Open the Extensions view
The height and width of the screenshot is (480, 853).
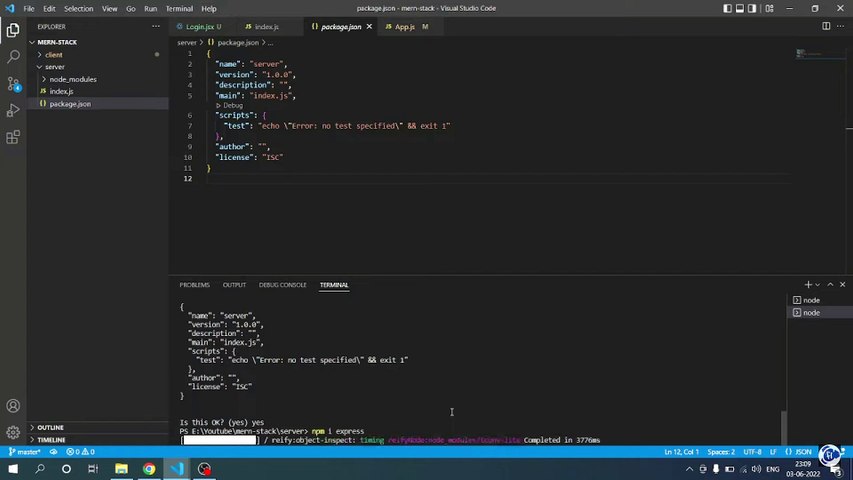13,137
